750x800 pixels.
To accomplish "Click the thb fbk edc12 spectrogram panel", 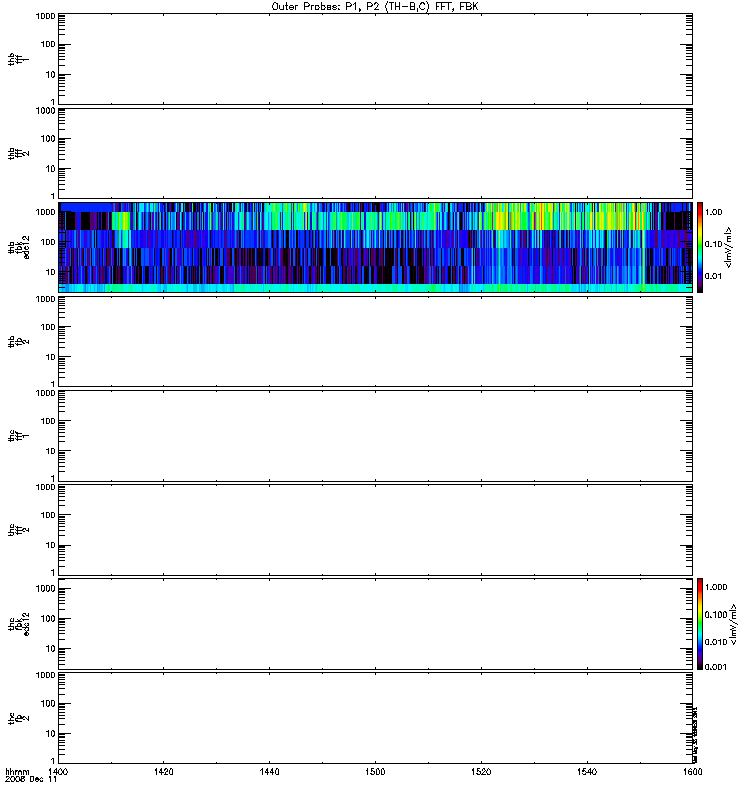I will (376, 247).
